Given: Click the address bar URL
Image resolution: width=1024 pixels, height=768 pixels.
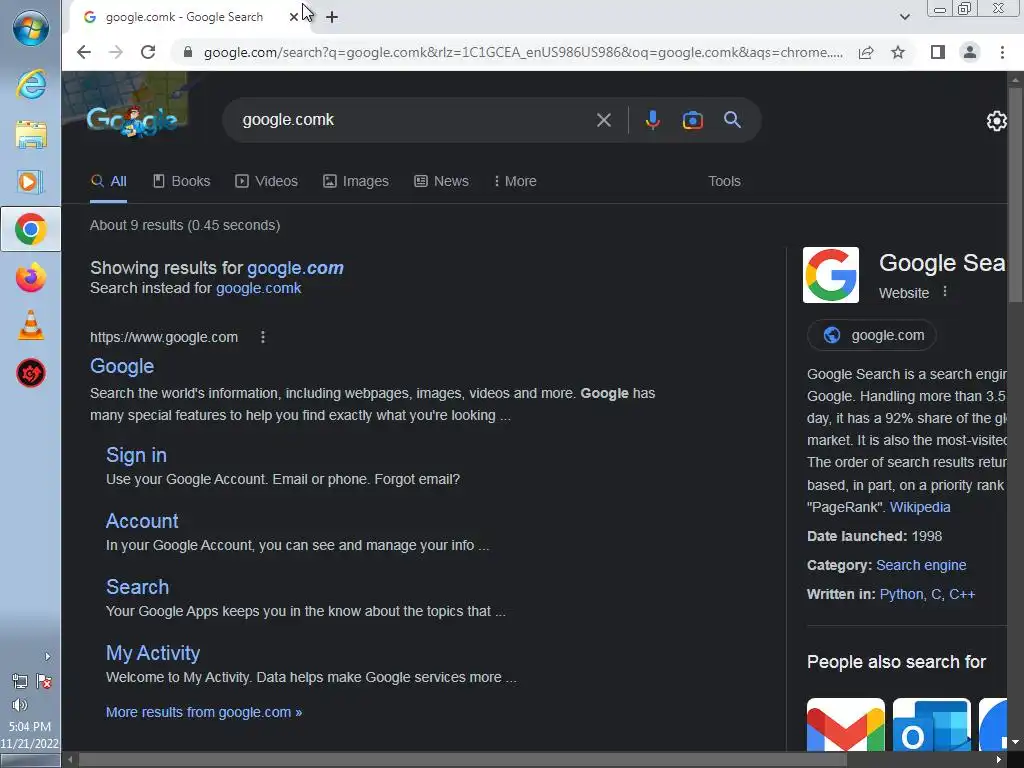Looking at the screenshot, I should (x=522, y=52).
